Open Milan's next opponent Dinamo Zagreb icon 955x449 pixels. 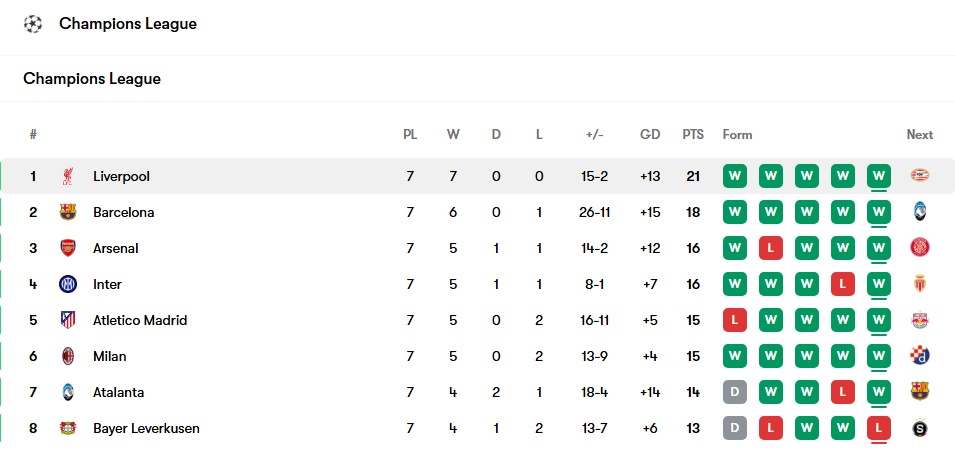[x=920, y=356]
